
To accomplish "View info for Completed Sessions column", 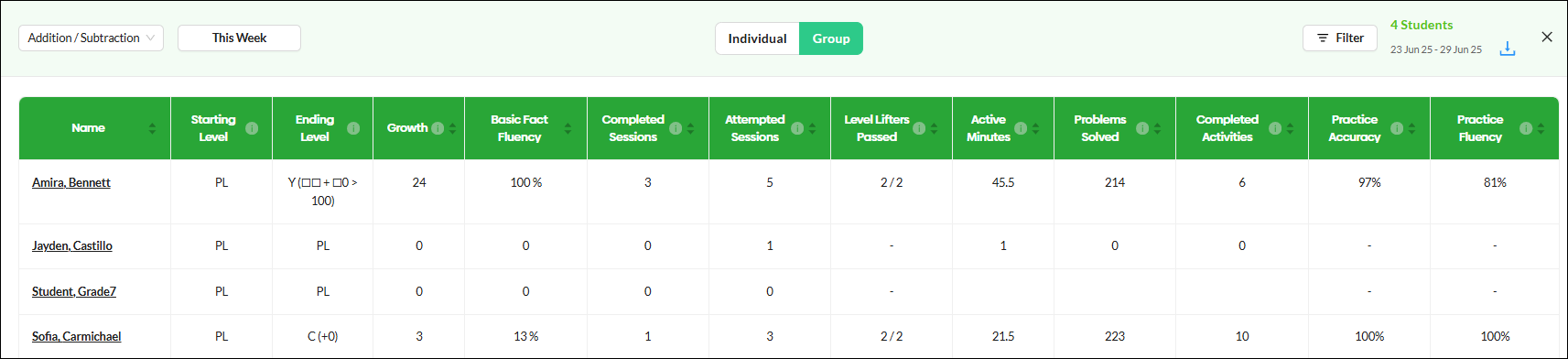I will (676, 128).
